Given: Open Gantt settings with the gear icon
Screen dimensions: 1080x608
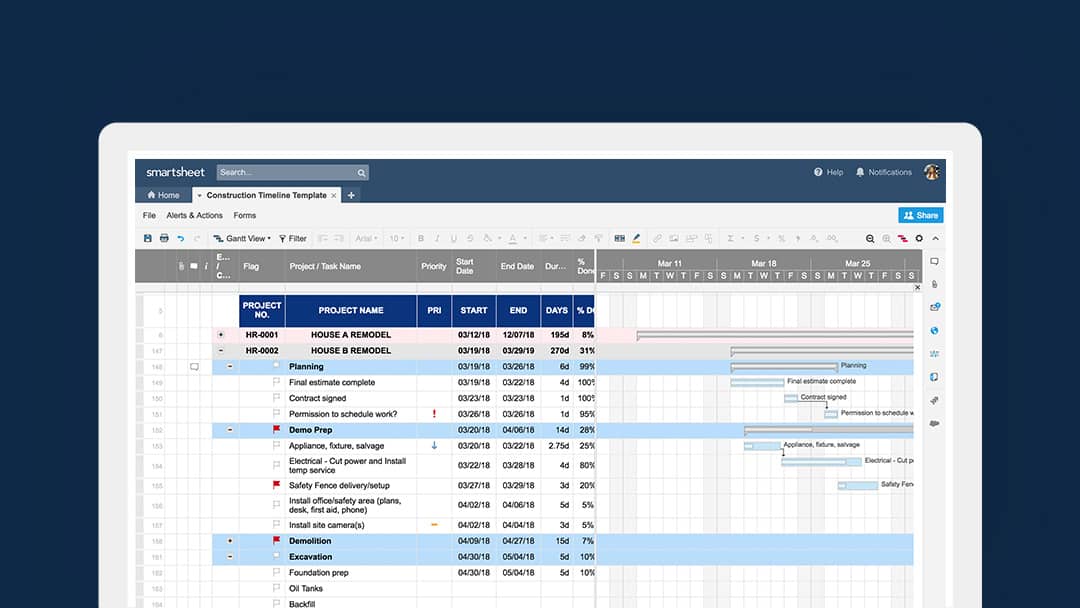Looking at the screenshot, I should pyautogui.click(x=919, y=239).
